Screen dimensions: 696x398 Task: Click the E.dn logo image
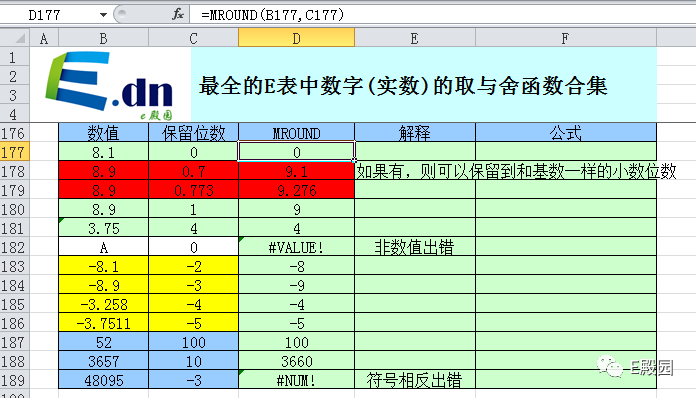110,85
